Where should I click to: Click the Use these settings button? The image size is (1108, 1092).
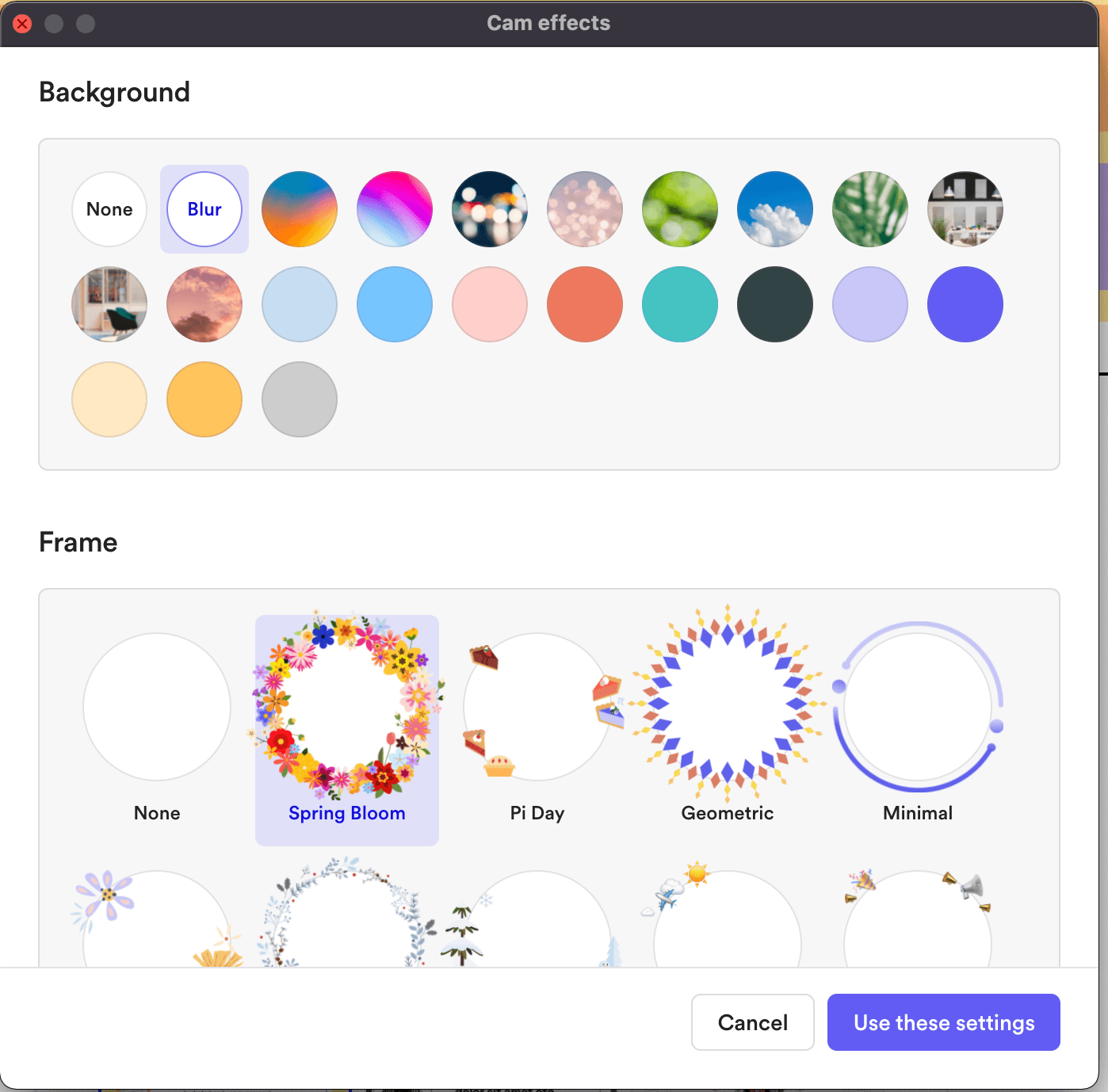943,1022
